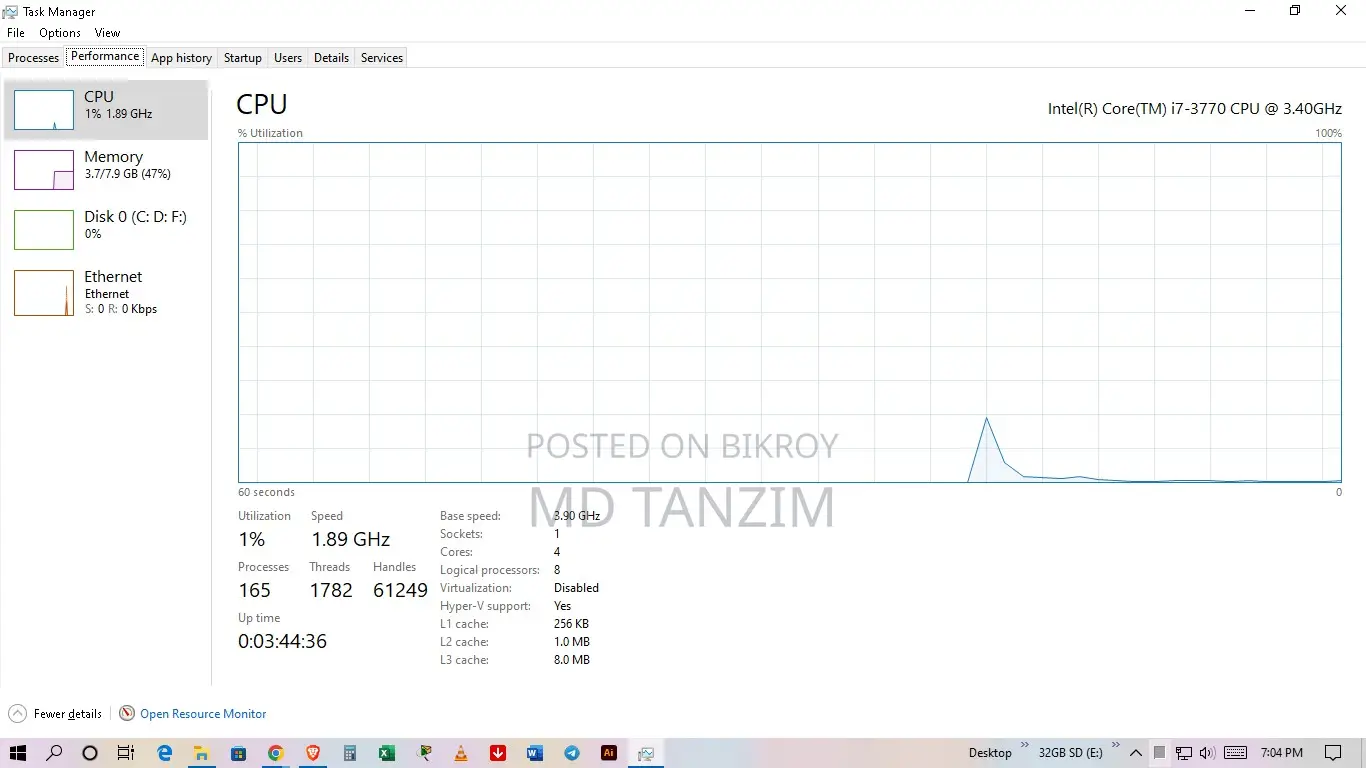
Task: Open the File menu
Action: [x=15, y=33]
